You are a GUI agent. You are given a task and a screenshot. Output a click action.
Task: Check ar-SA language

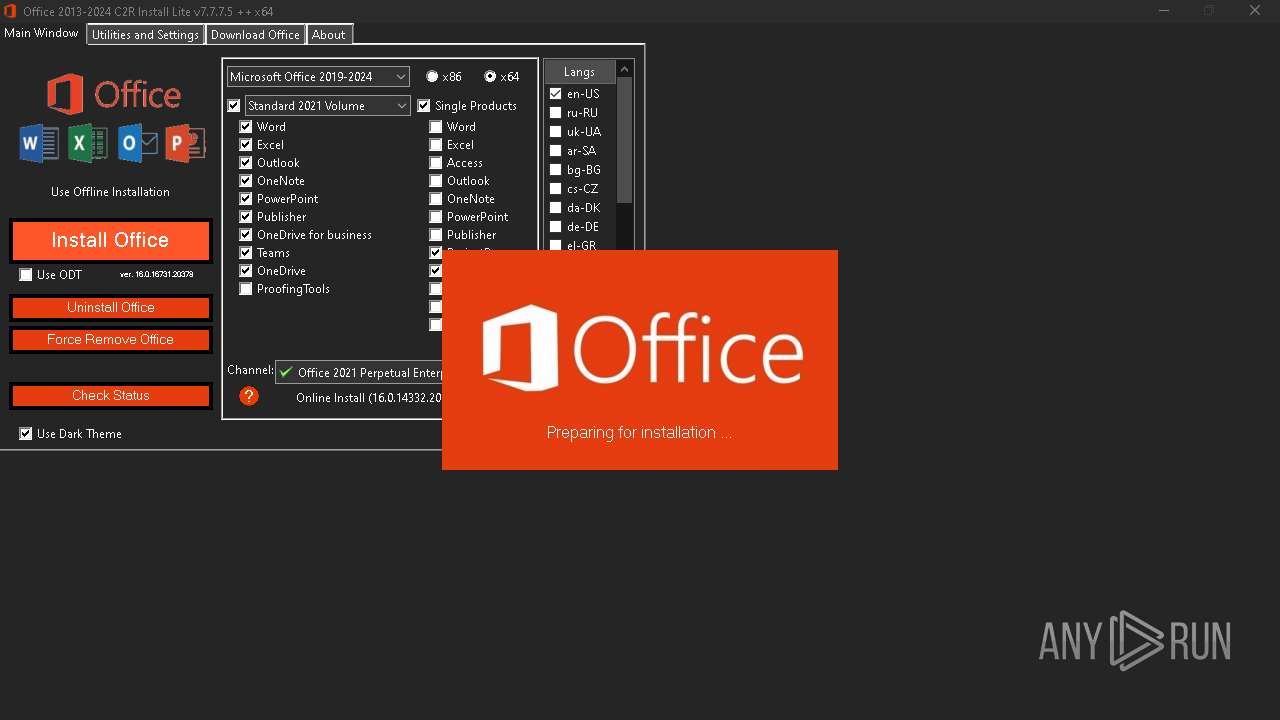(x=556, y=151)
